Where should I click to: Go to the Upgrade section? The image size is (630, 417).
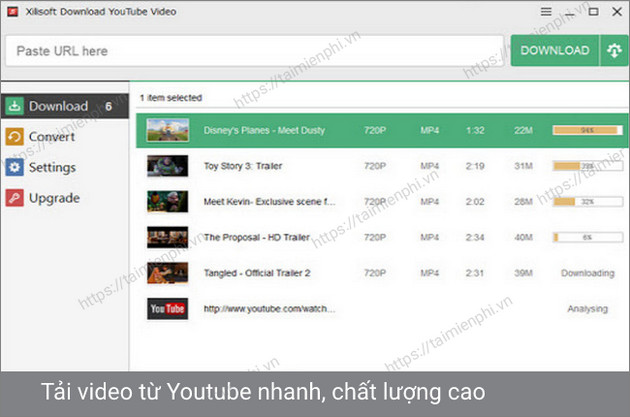65,198
